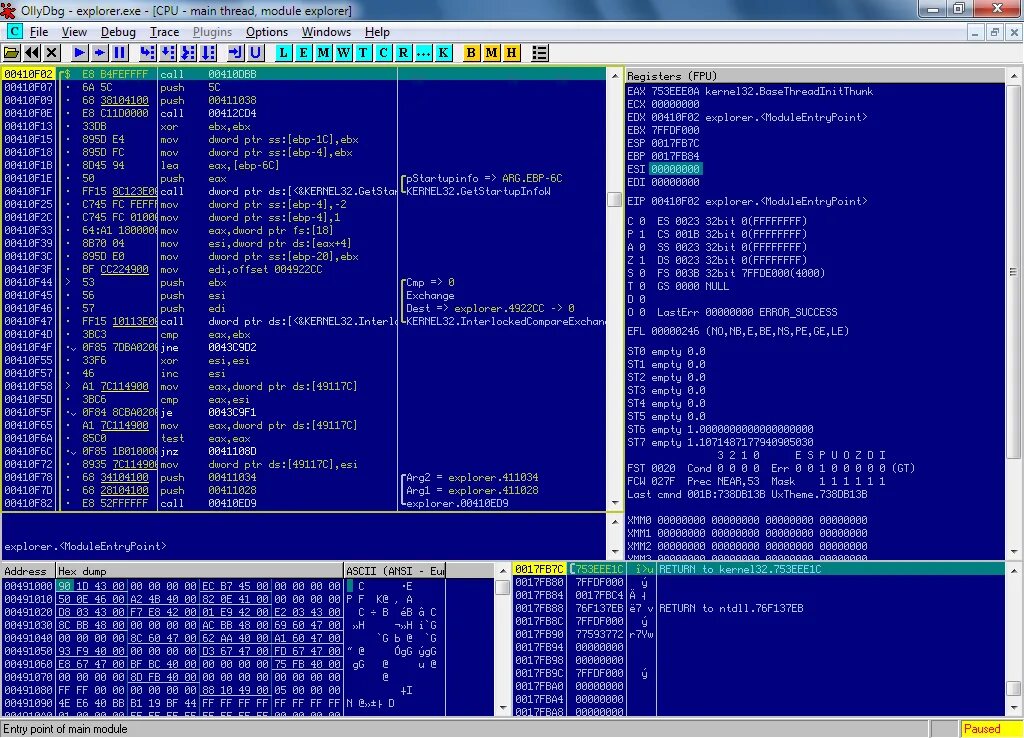1024x738 pixels.
Task: Click the CPU window system icon left of File
Action: coord(14,31)
